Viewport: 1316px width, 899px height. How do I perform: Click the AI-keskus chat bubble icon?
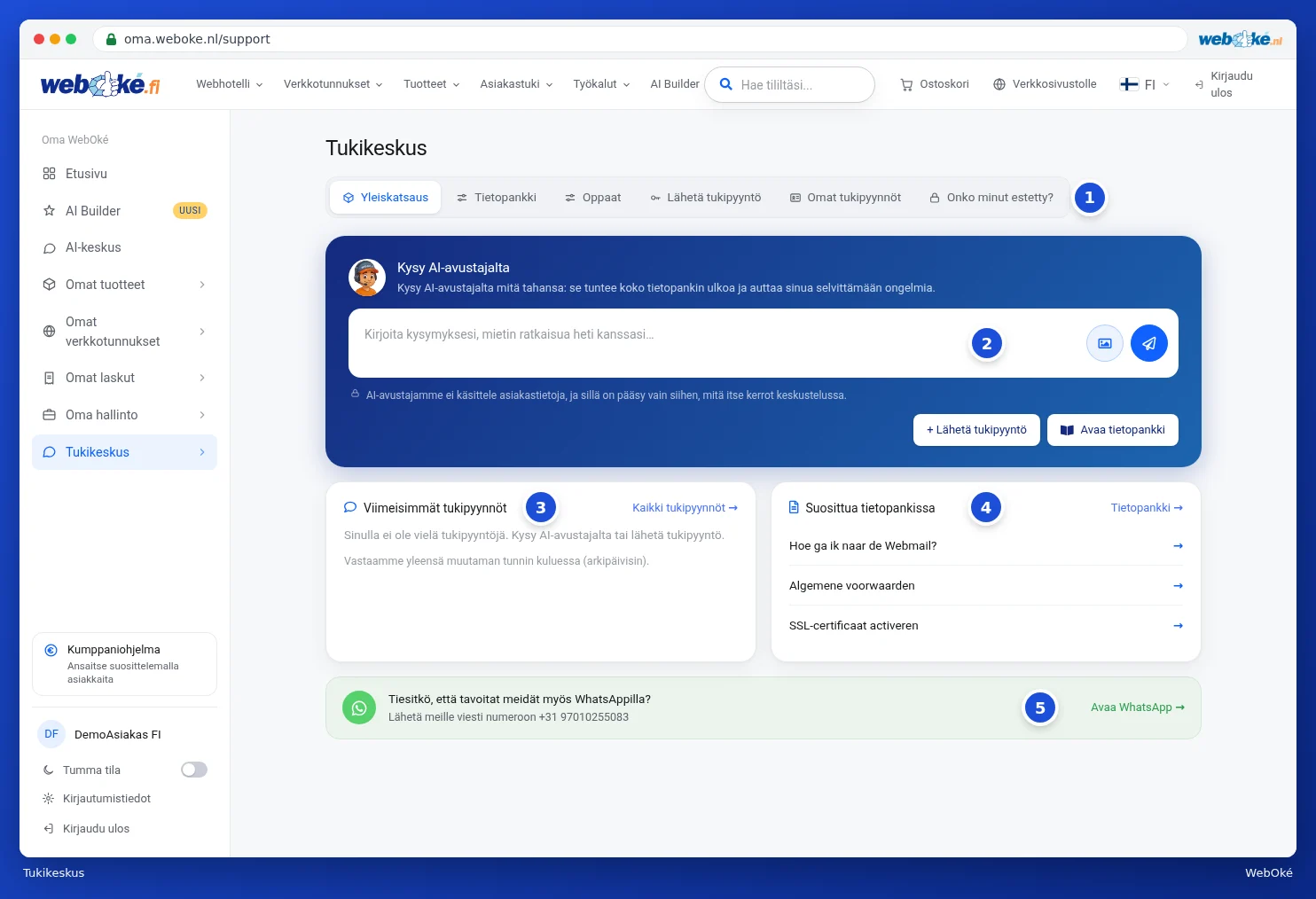tap(50, 248)
